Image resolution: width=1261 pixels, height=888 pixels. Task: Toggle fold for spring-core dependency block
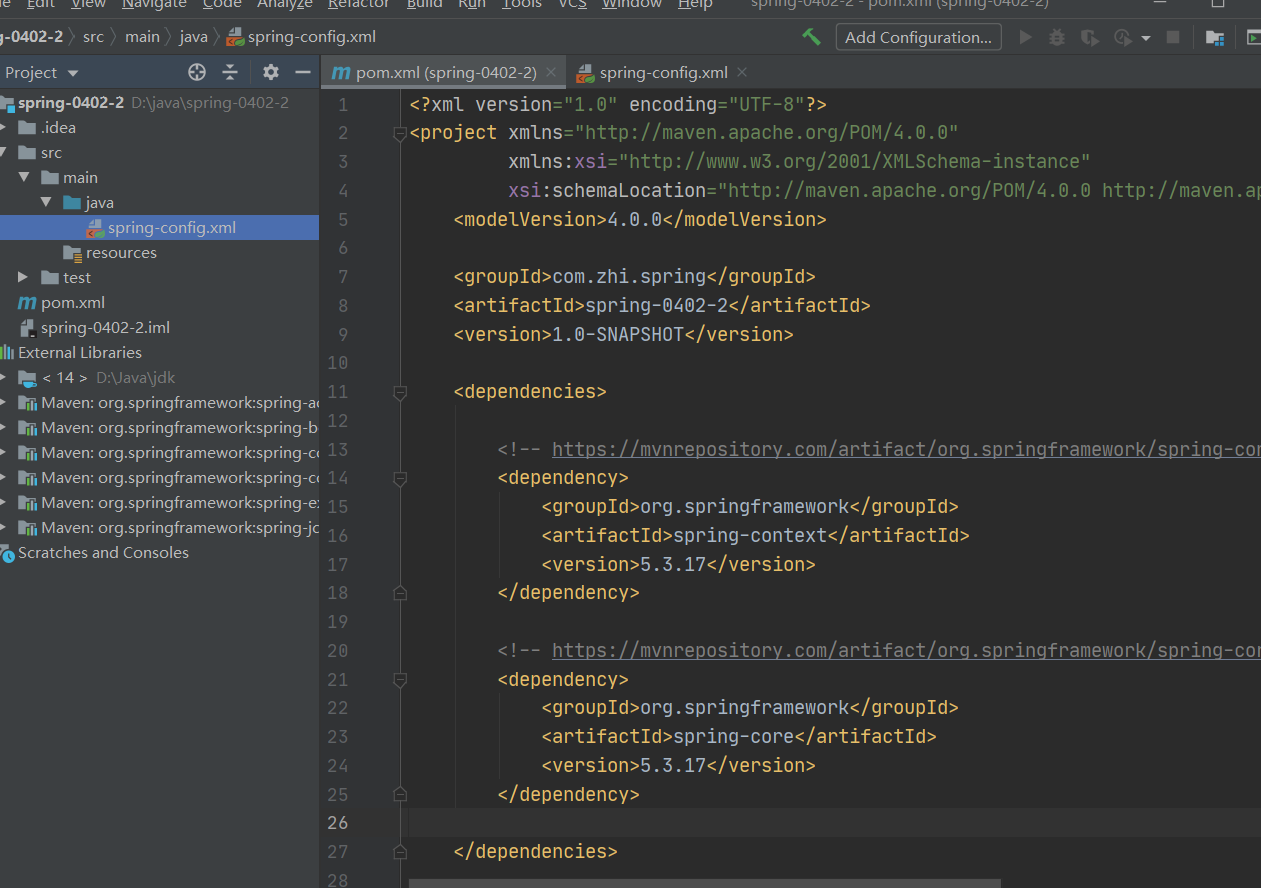(400, 680)
